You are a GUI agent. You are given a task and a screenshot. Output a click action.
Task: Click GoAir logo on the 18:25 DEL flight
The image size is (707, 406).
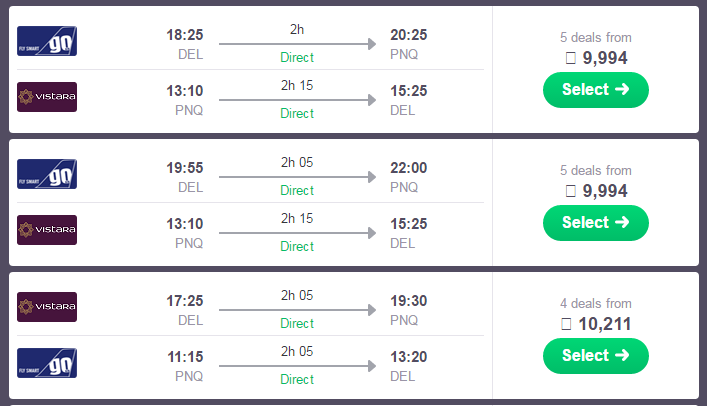pos(47,41)
